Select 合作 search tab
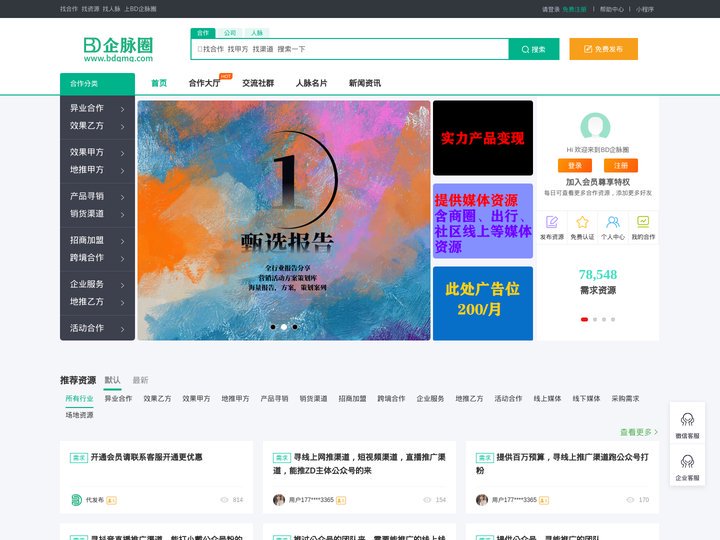Image resolution: width=720 pixels, height=540 pixels. pos(203,33)
